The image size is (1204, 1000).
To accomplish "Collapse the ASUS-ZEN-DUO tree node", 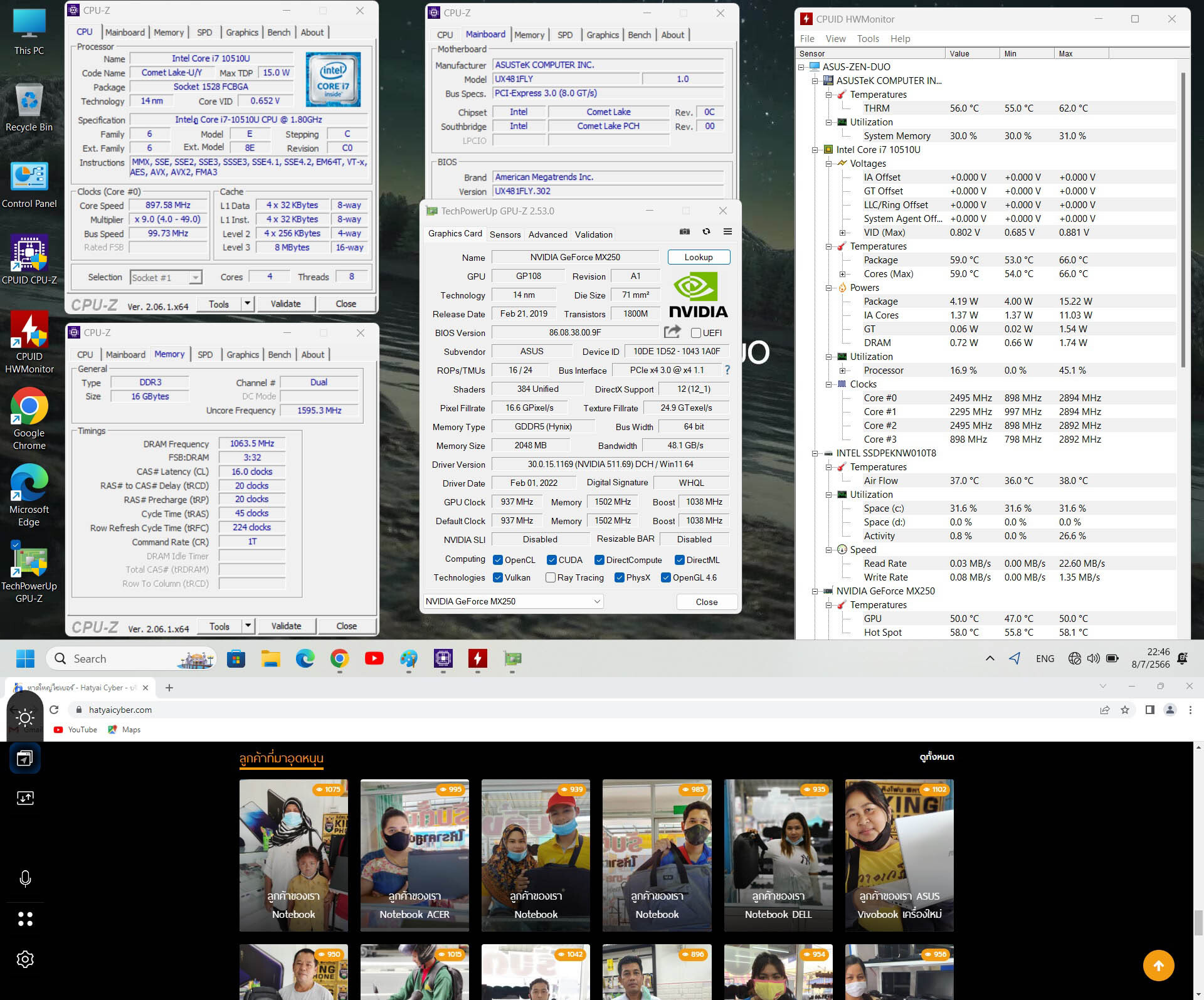I will 801,66.
